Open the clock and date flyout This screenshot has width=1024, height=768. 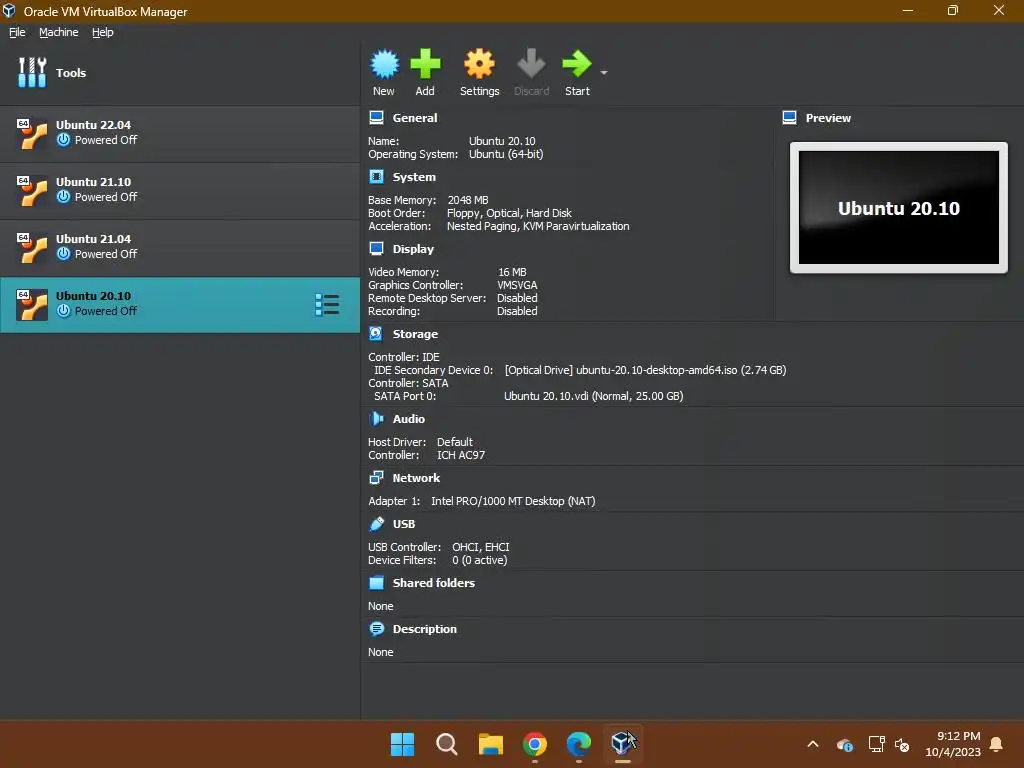click(x=953, y=744)
